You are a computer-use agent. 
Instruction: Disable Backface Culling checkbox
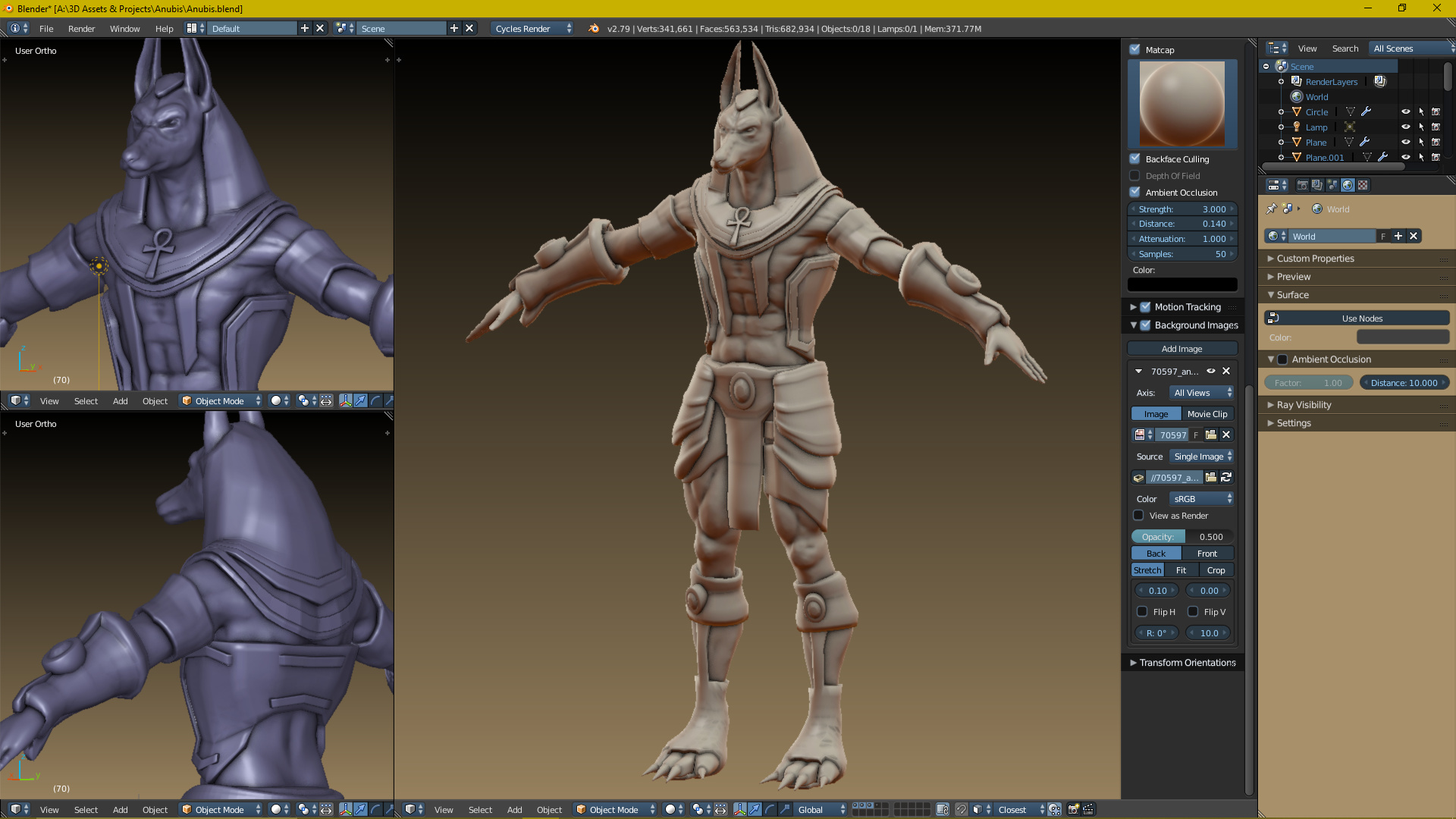tap(1134, 158)
